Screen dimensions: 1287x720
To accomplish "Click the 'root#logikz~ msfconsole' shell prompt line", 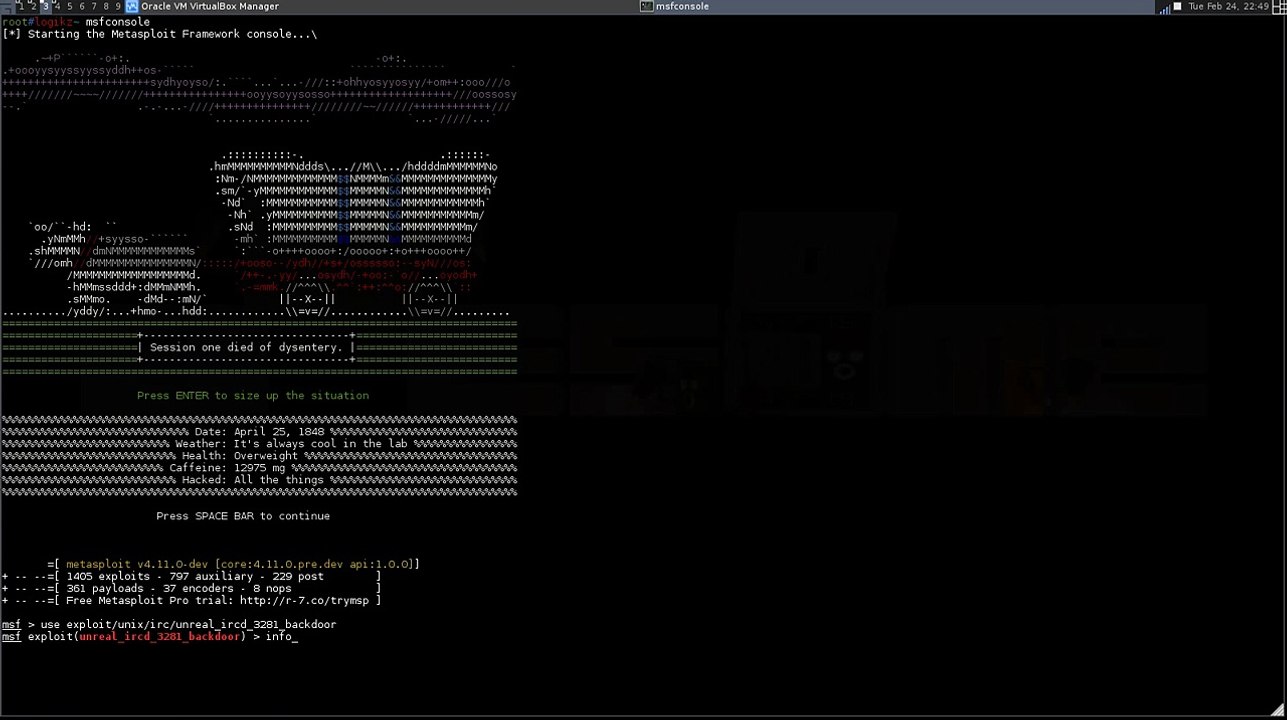I will (x=76, y=22).
